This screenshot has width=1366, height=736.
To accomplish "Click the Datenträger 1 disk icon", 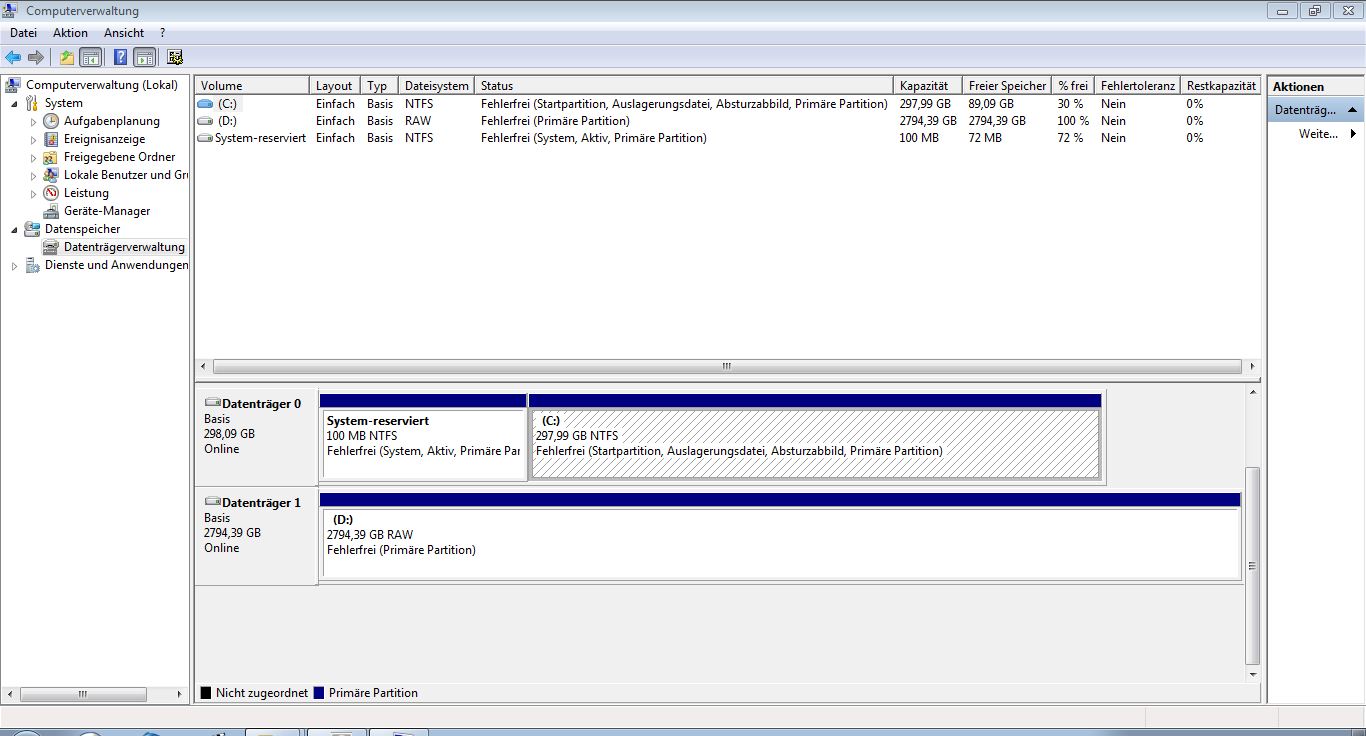I will 212,502.
